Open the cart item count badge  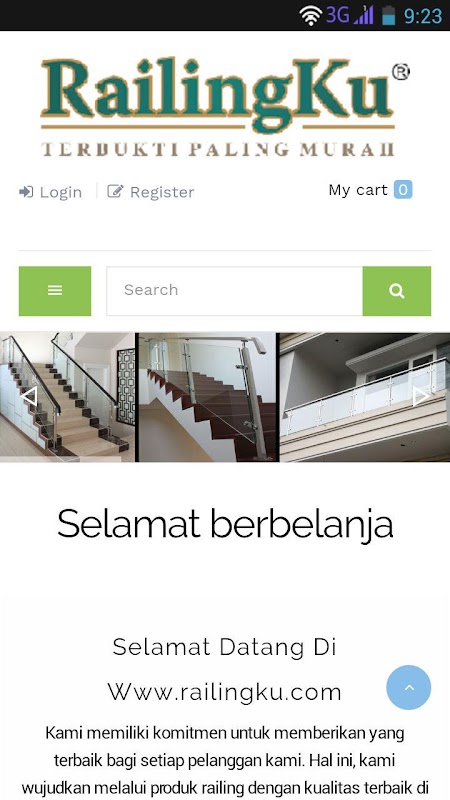tap(403, 190)
